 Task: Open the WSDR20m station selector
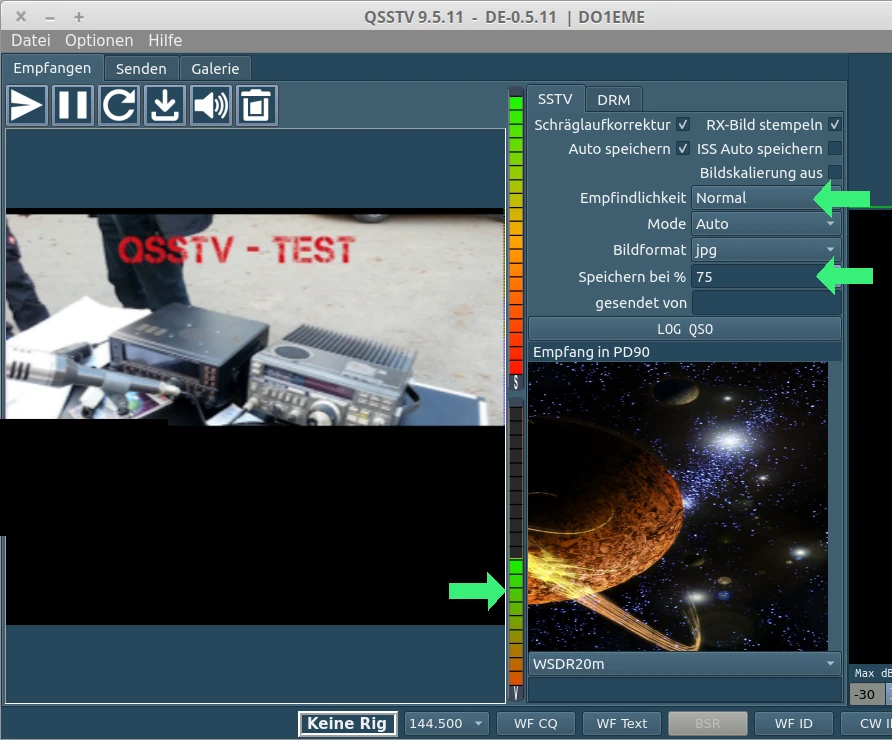coord(684,663)
